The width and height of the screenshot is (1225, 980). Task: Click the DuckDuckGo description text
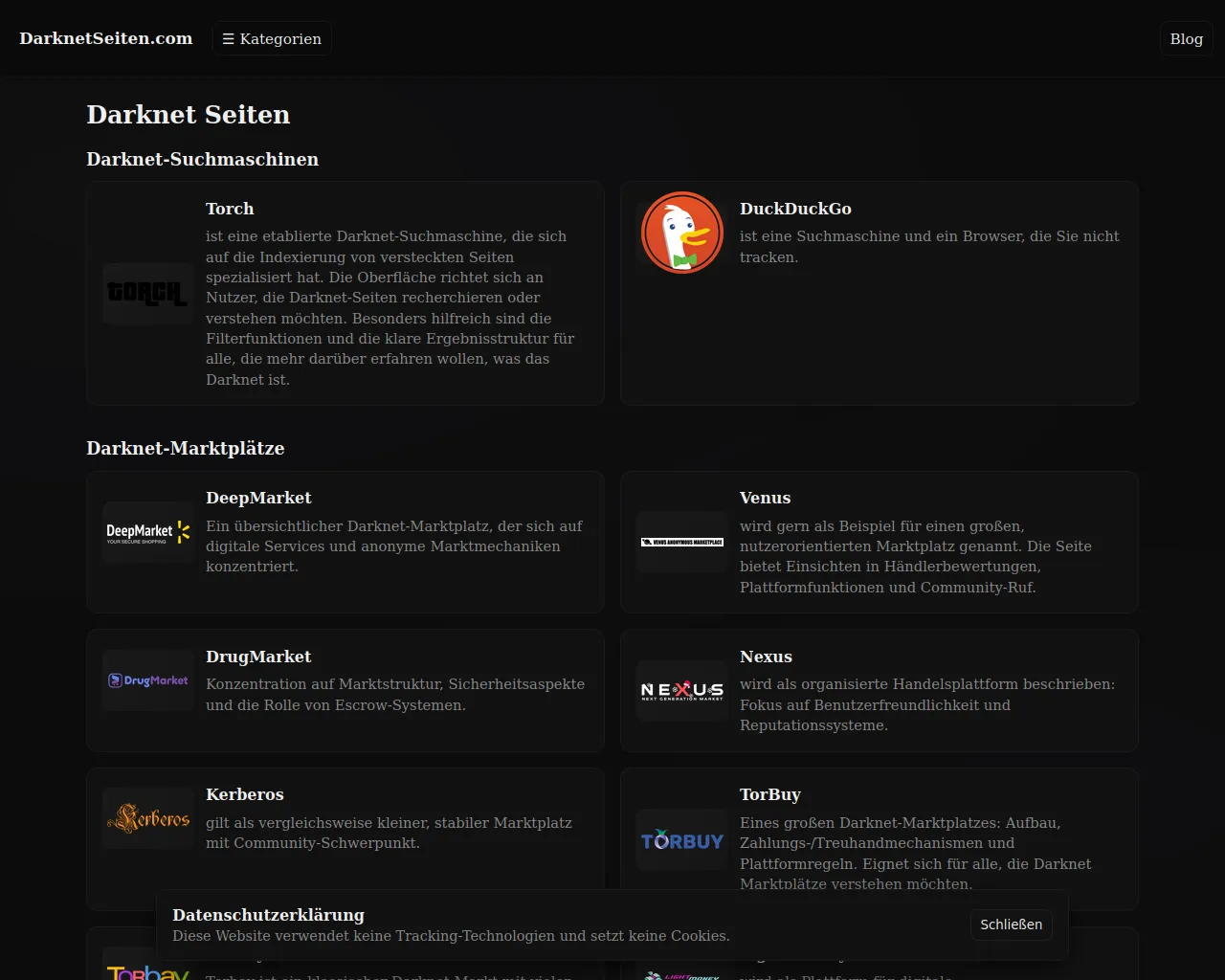pyautogui.click(x=929, y=247)
